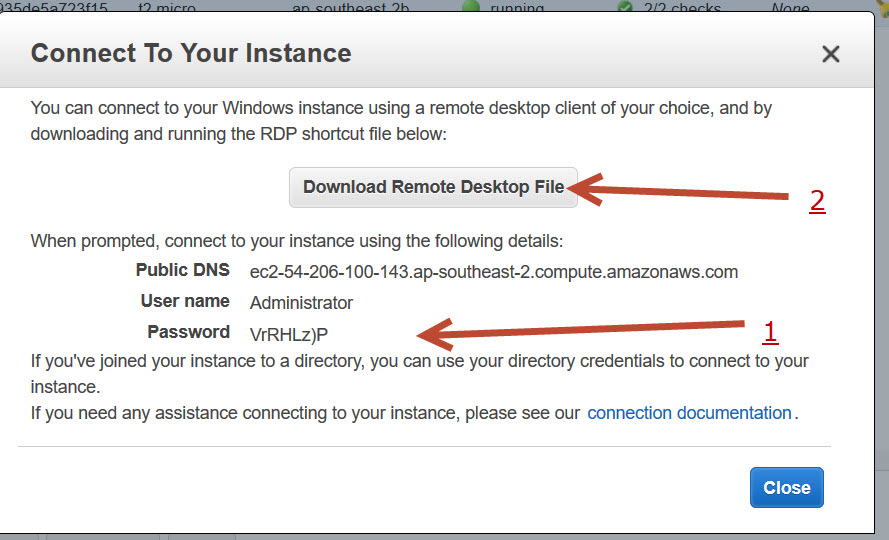Click the Connect To Your Instance title
Viewport: 889px width, 540px height.
pos(191,53)
